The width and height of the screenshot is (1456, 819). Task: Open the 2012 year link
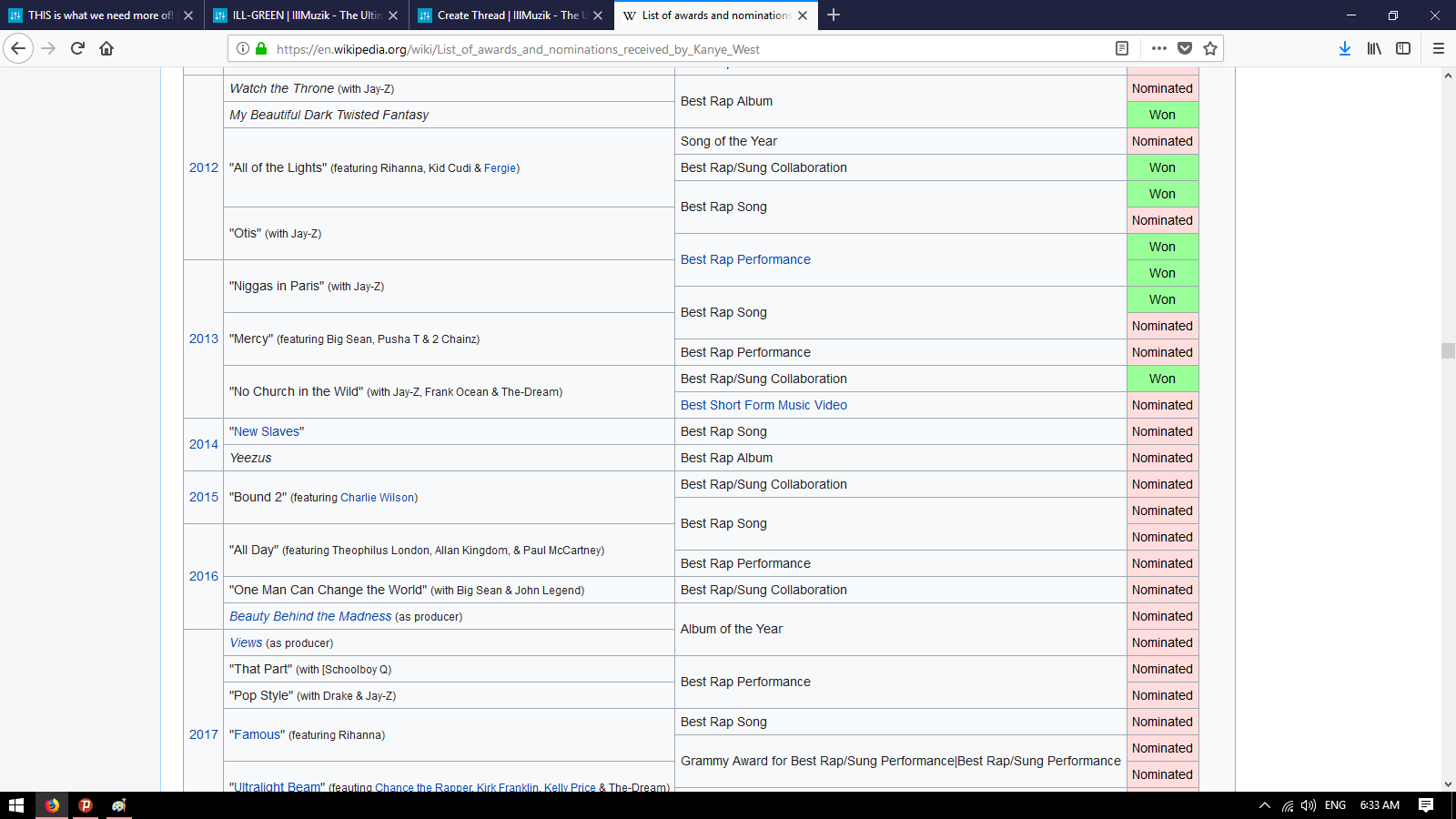[x=204, y=167]
